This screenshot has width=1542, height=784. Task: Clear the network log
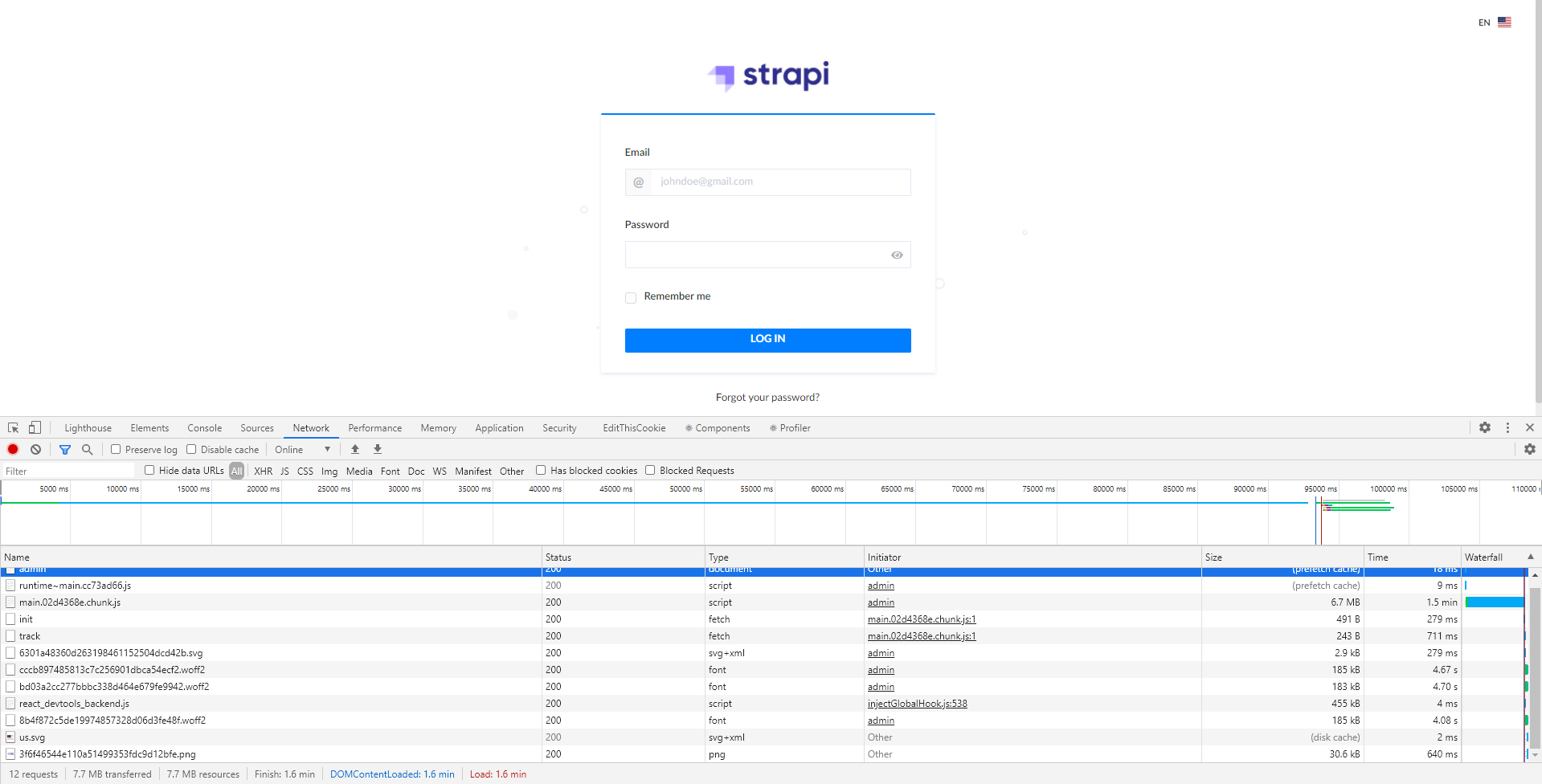point(35,450)
